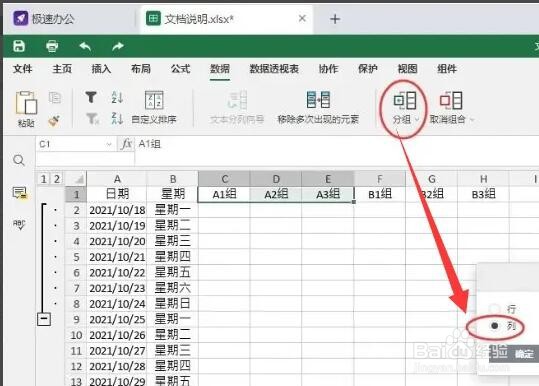The height and width of the screenshot is (386, 539).
Task: Open a new tab with plus button
Action: [x=335, y=19]
